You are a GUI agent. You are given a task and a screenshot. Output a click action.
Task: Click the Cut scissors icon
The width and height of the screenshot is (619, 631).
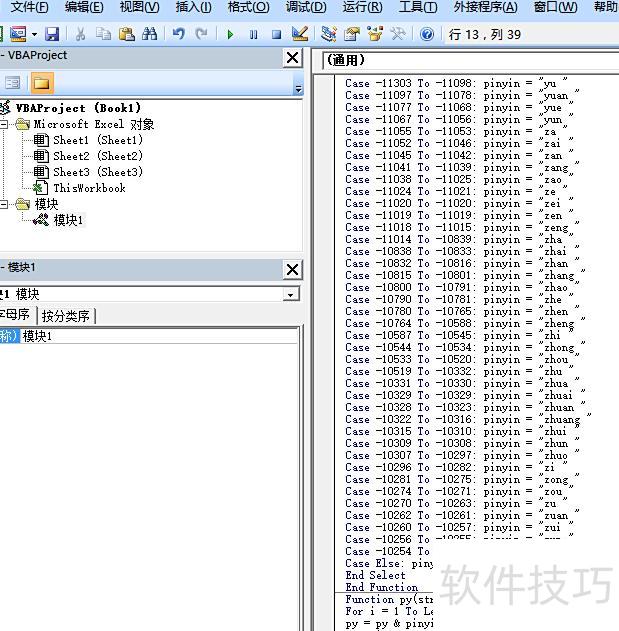[81, 34]
